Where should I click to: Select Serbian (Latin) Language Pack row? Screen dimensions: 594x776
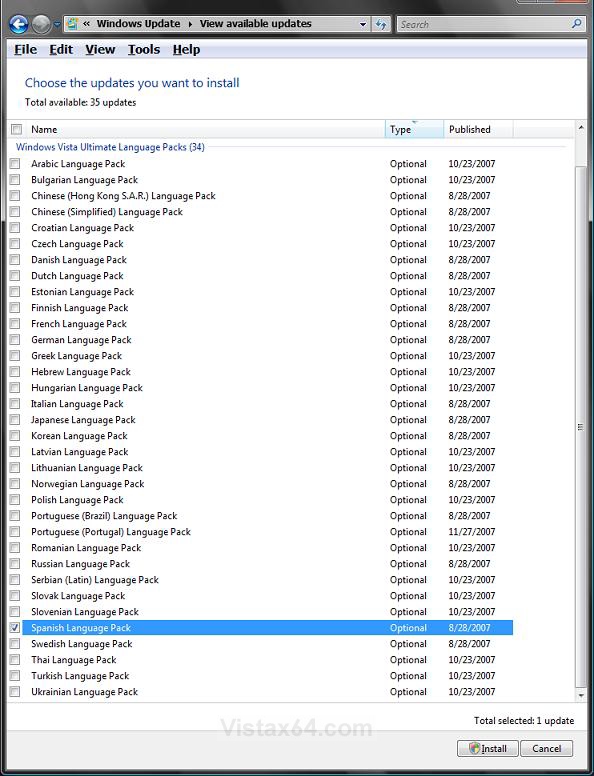[267, 580]
